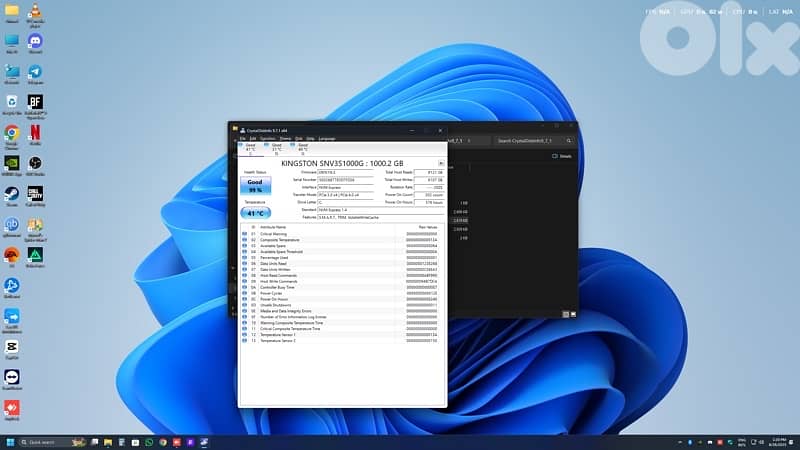Click the Power On Hours value field
The width and height of the screenshot is (800, 450).
(428, 203)
